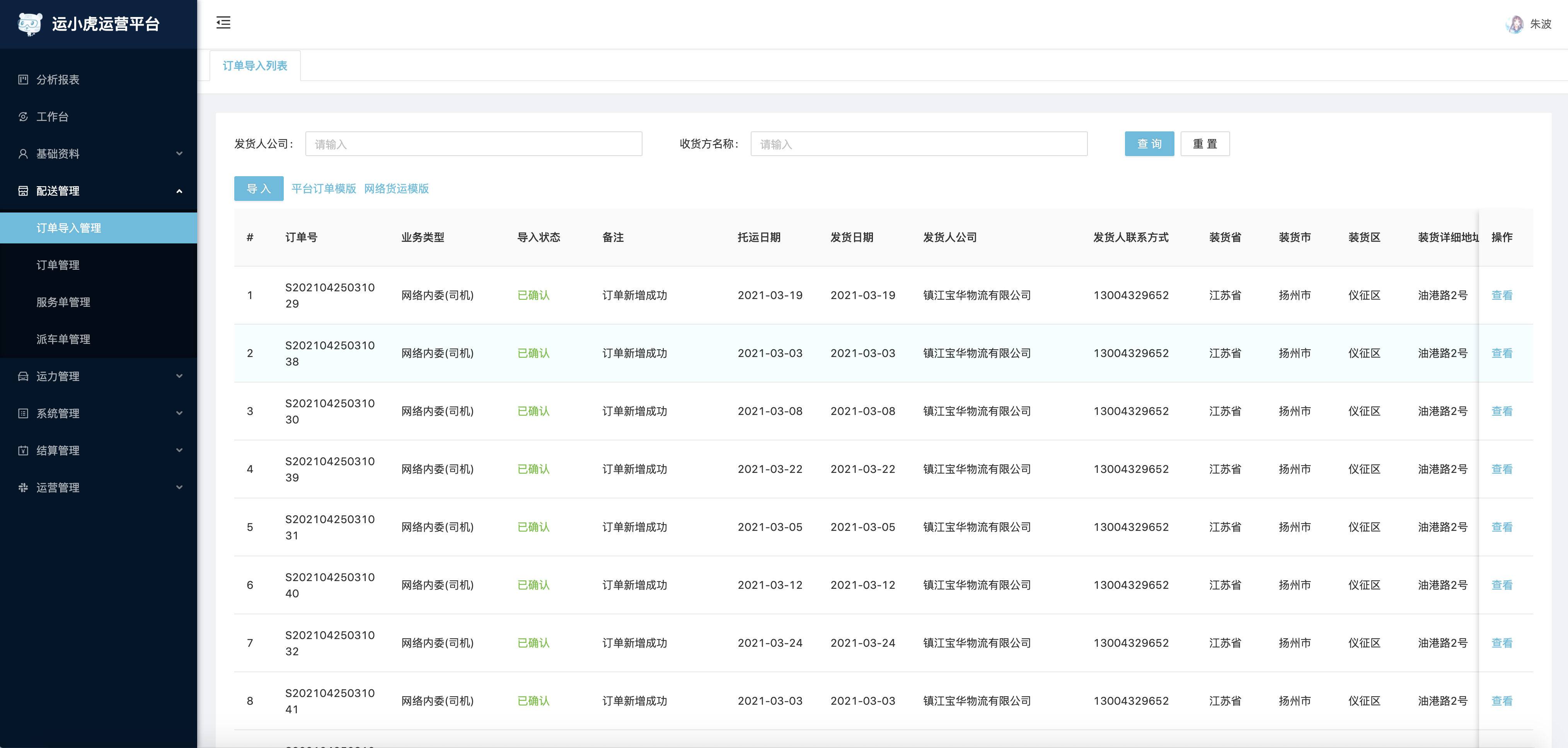Select the 订单导入列表 tab
This screenshot has height=748, width=1568.
tap(254, 66)
